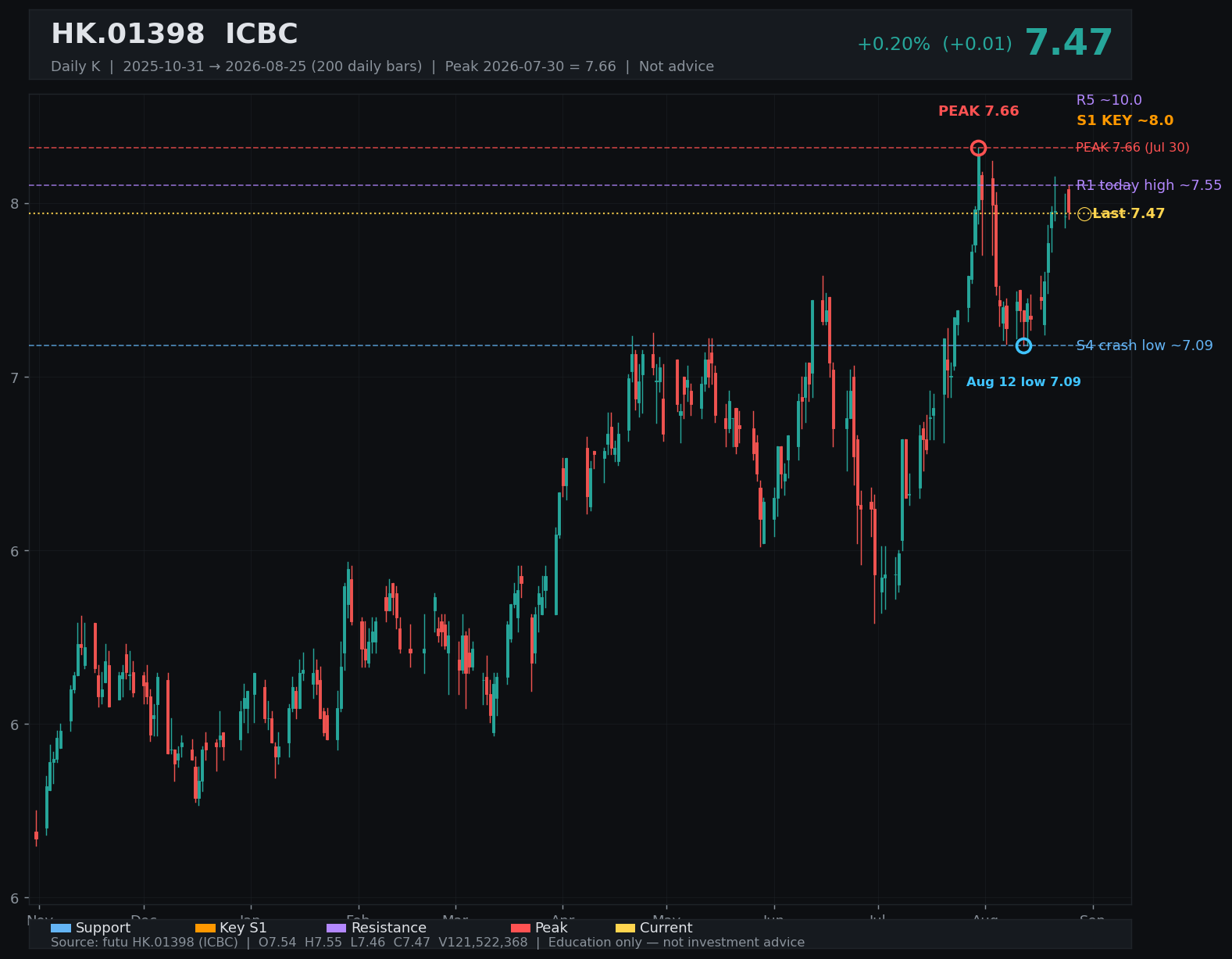Click the "Last 7.47" price label
Viewport: 1232px width, 959px height.
pos(1129,213)
